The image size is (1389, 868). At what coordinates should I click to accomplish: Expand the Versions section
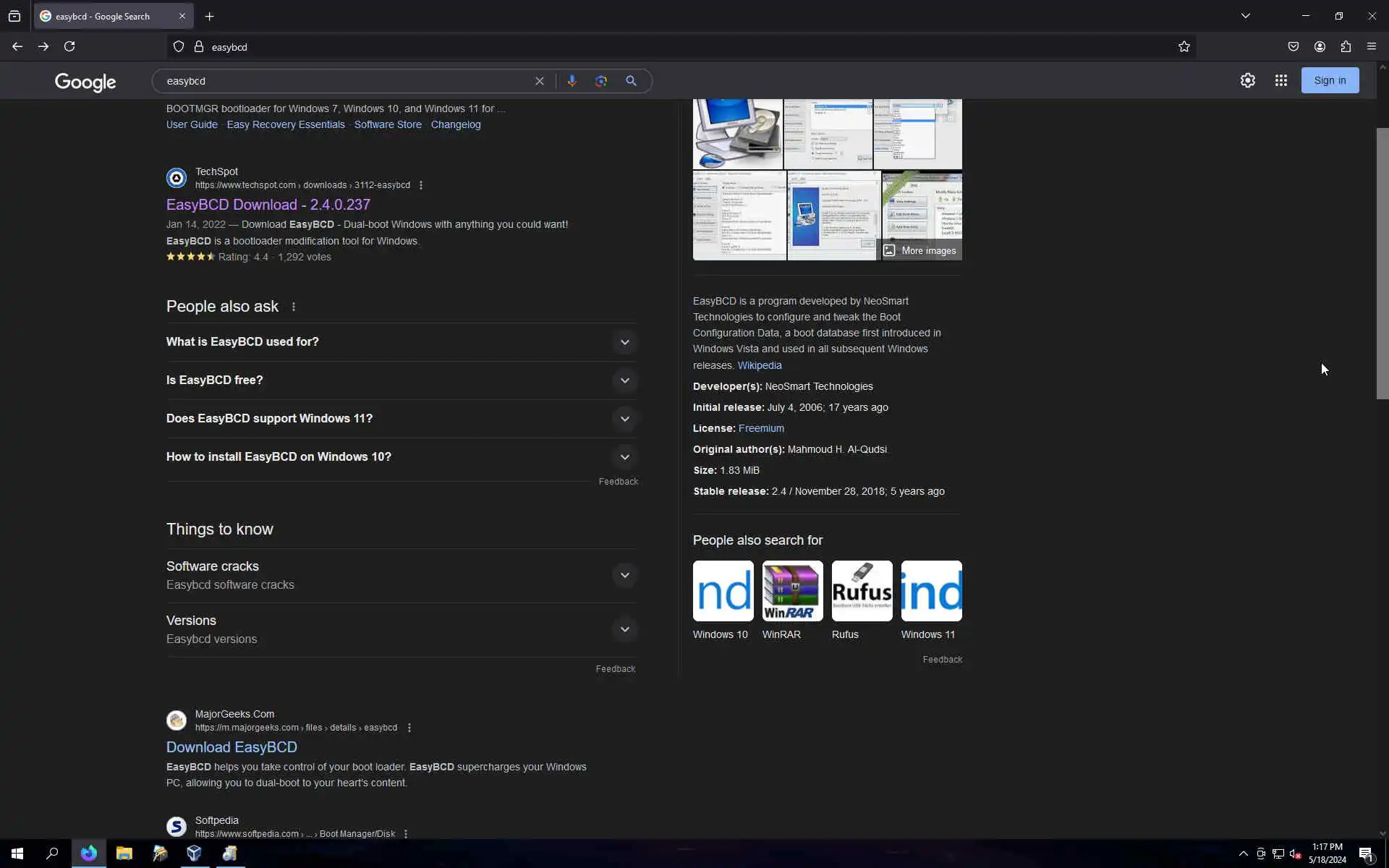(x=624, y=629)
